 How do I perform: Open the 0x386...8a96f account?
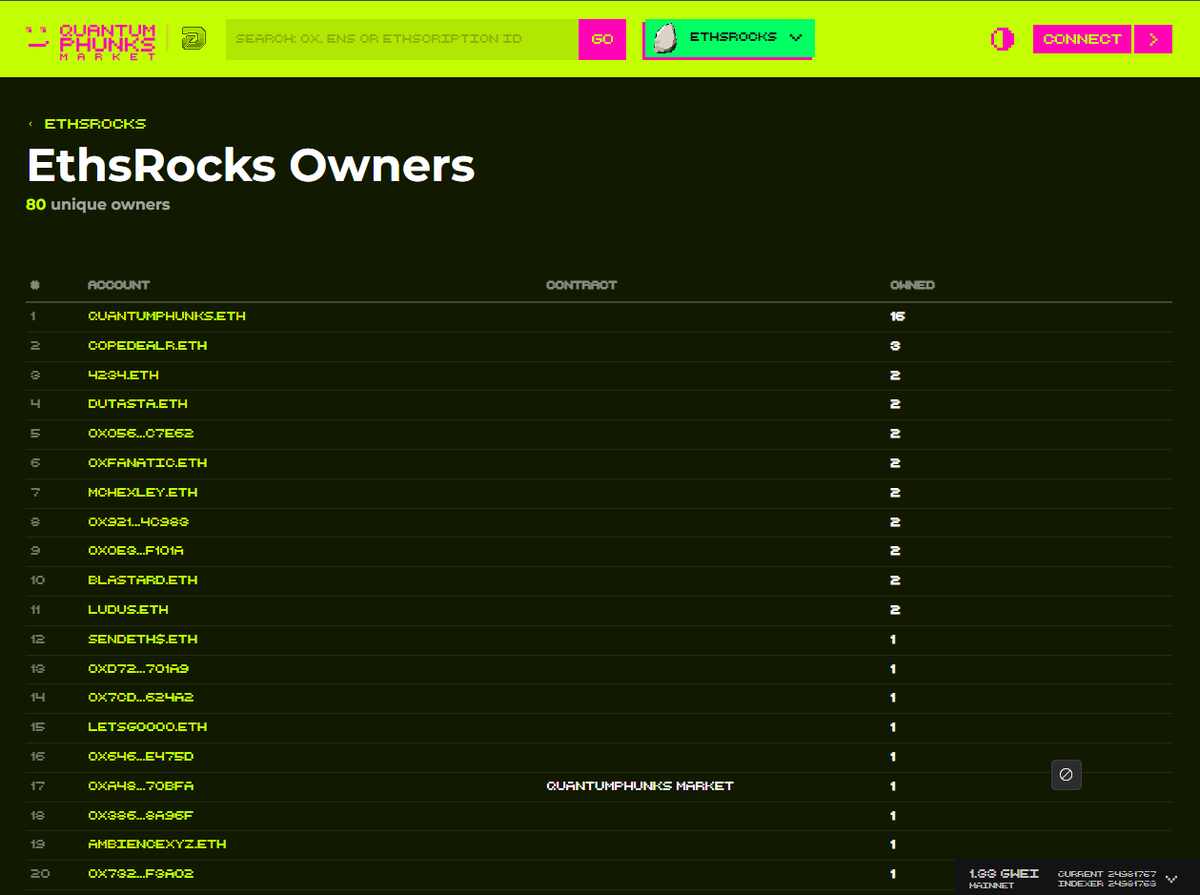[x=141, y=816]
